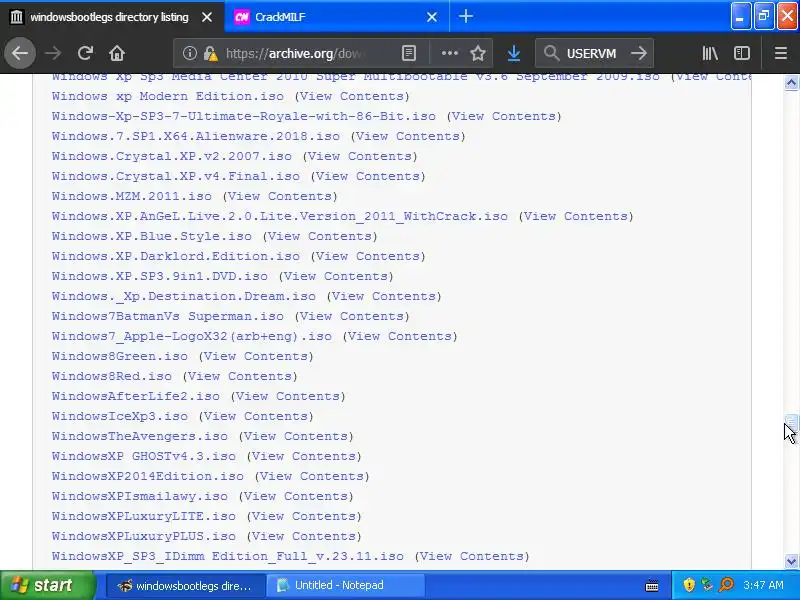Open Windows.Crystal.XP.v4.Final.iso link
Image resolution: width=800 pixels, height=600 pixels.
coord(176,176)
